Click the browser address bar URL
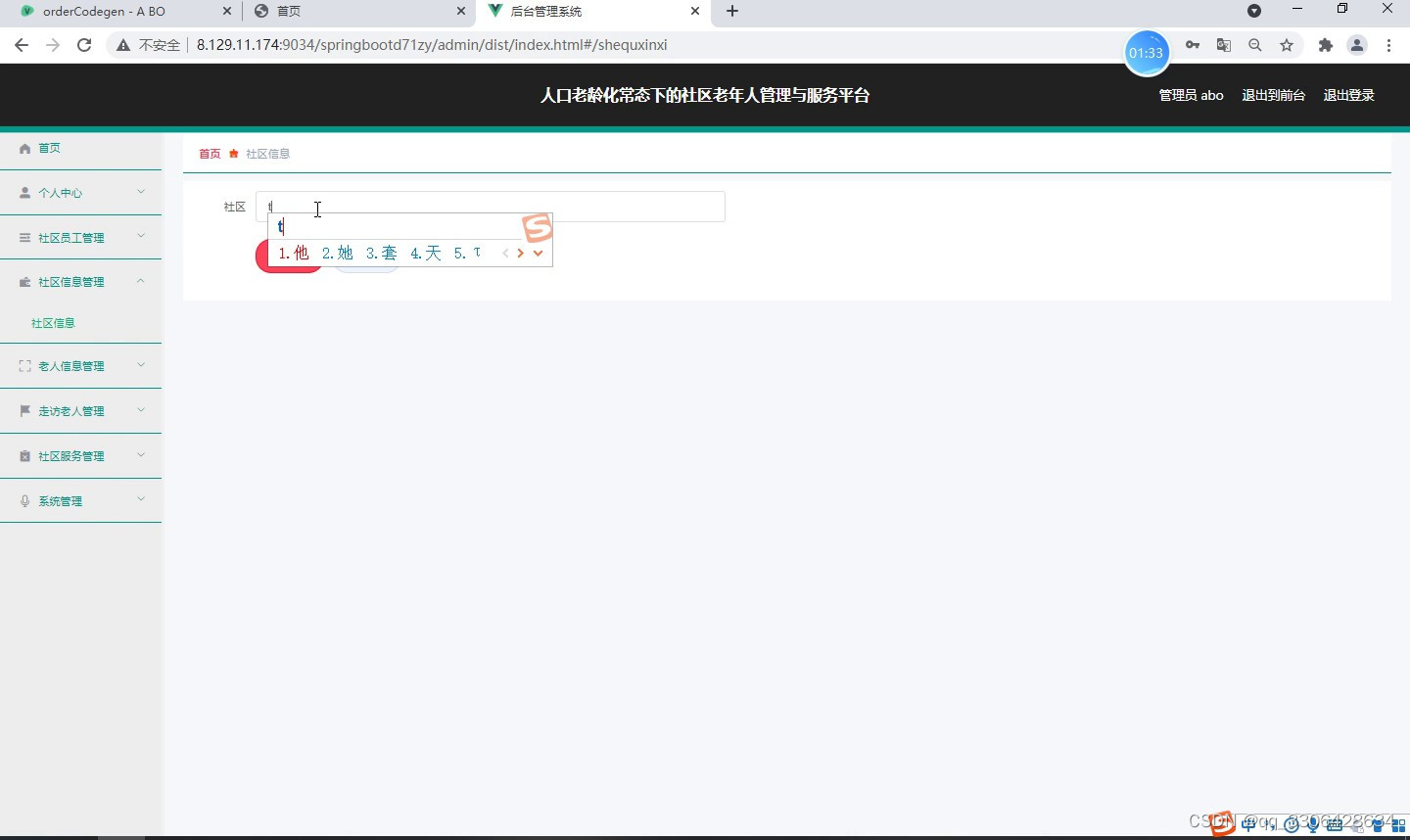1410x840 pixels. click(432, 45)
